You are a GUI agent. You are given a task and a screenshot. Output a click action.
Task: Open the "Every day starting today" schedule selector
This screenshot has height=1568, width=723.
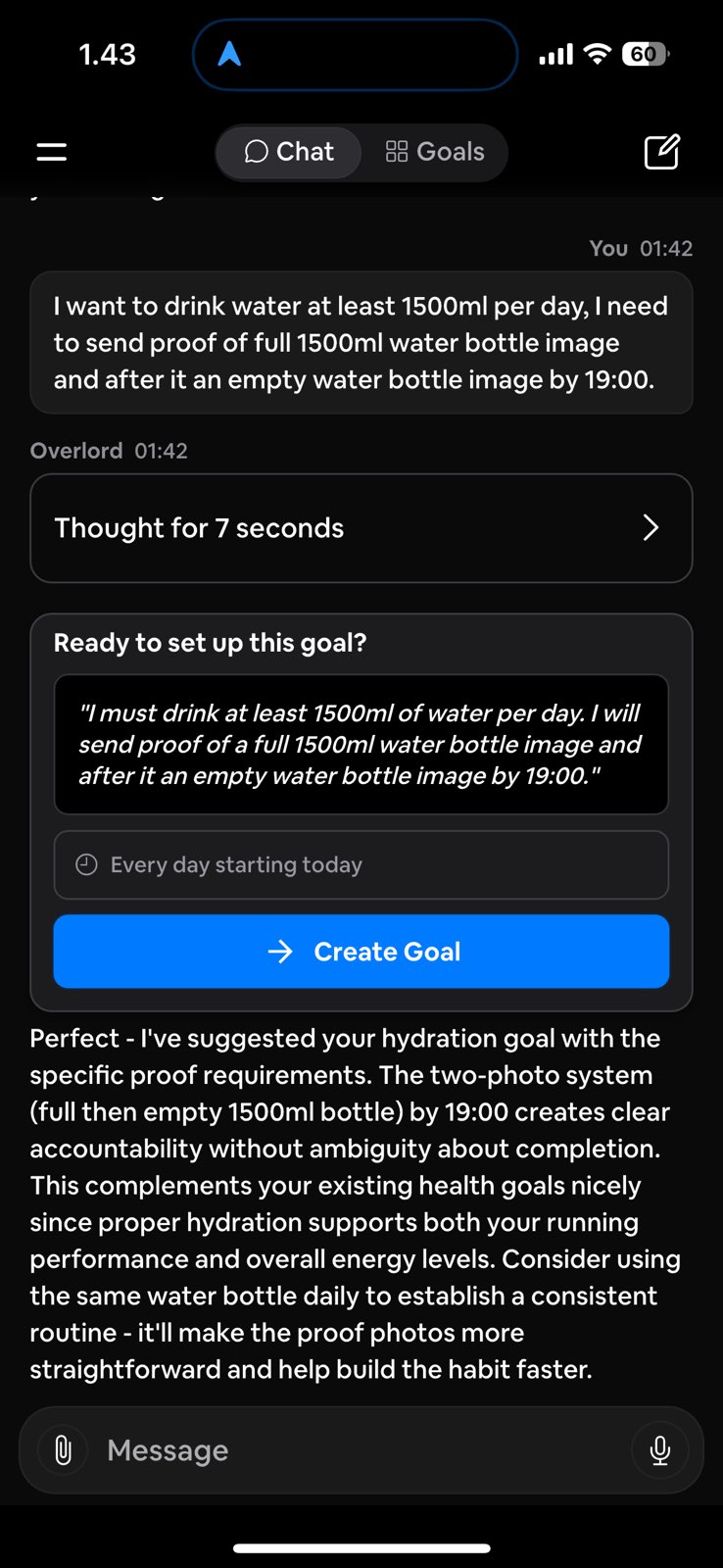[361, 864]
